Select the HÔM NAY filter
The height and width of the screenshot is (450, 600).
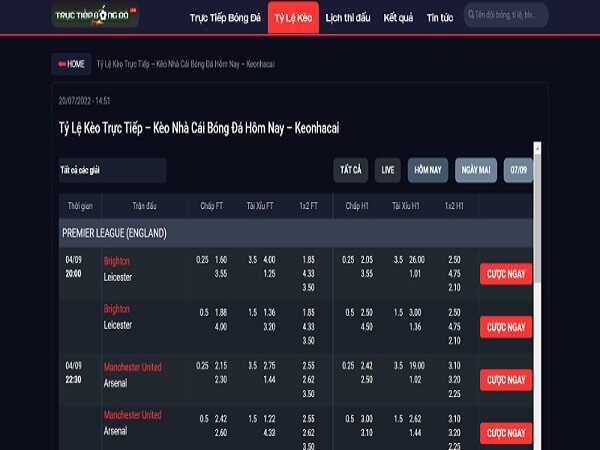pyautogui.click(x=428, y=170)
